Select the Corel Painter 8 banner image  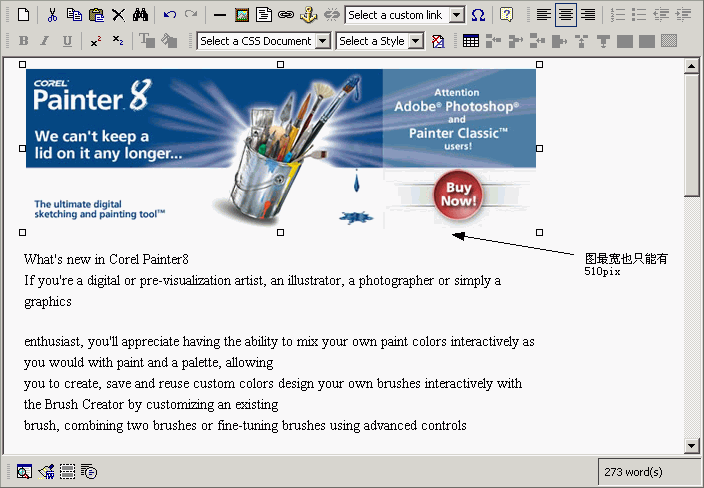click(281, 148)
